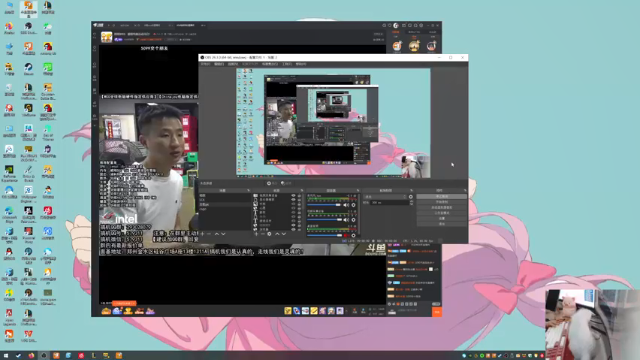
Task: Select the highlighted third scene in Scenes list
Action: (x=225, y=204)
